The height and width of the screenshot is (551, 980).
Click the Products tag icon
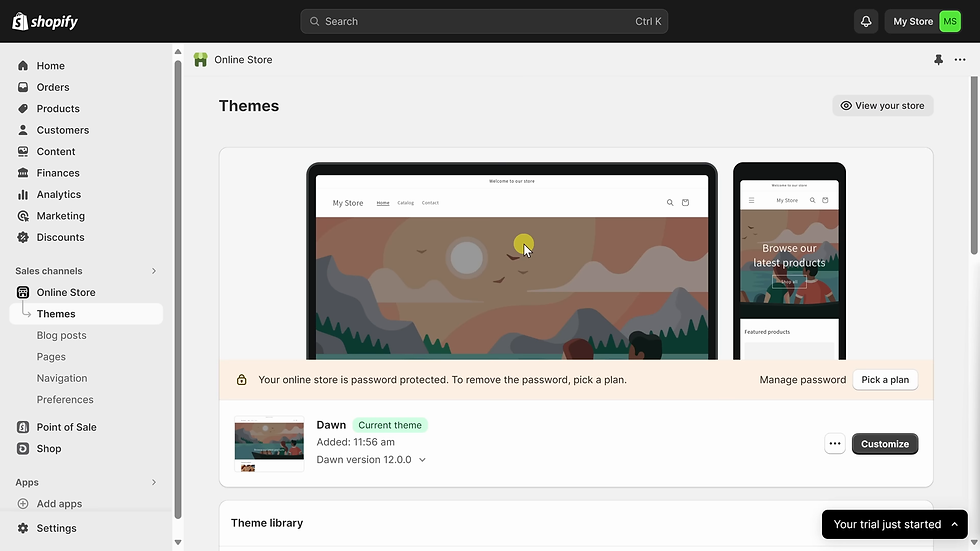23,108
